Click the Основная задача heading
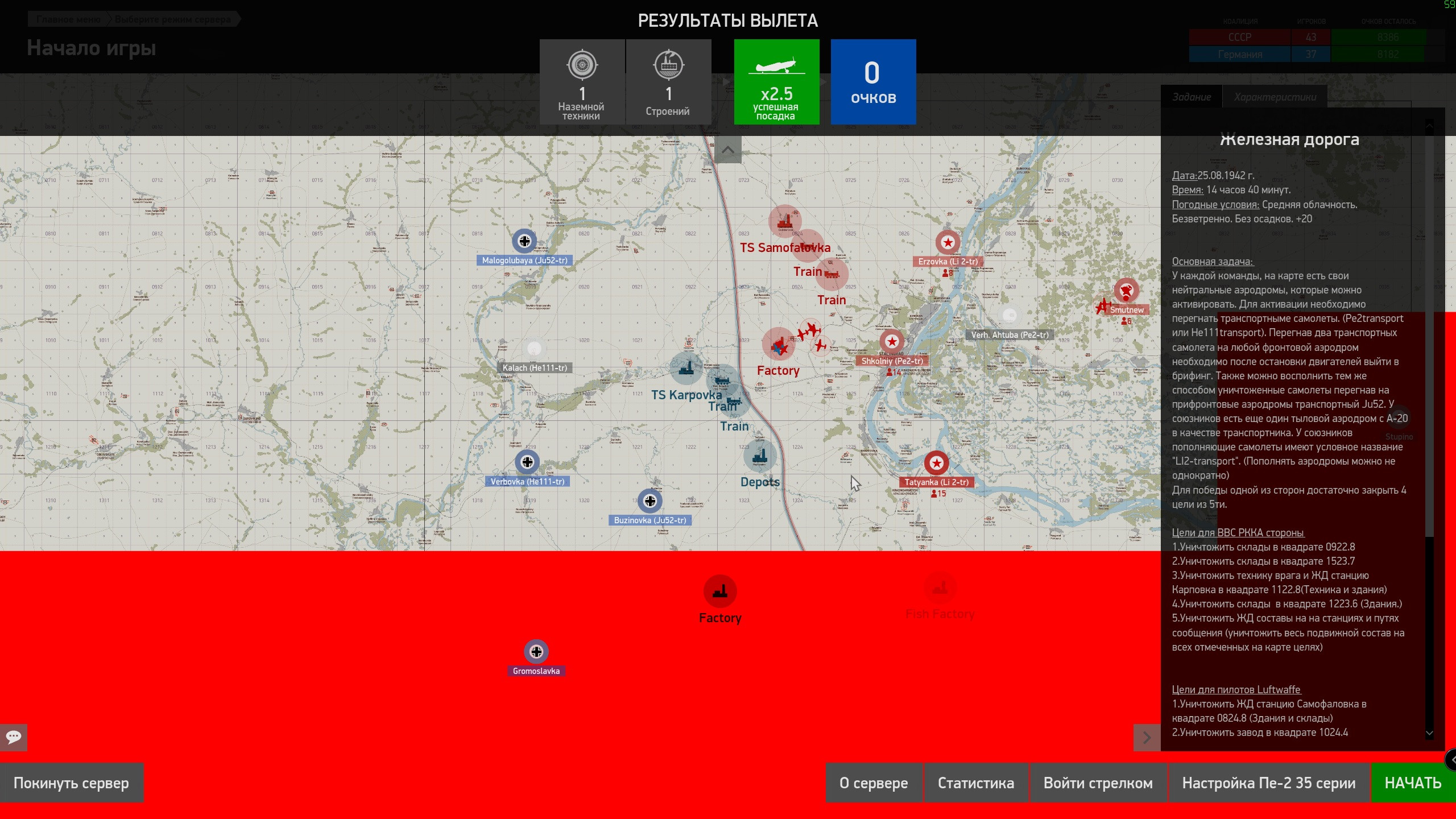 coord(1213,262)
